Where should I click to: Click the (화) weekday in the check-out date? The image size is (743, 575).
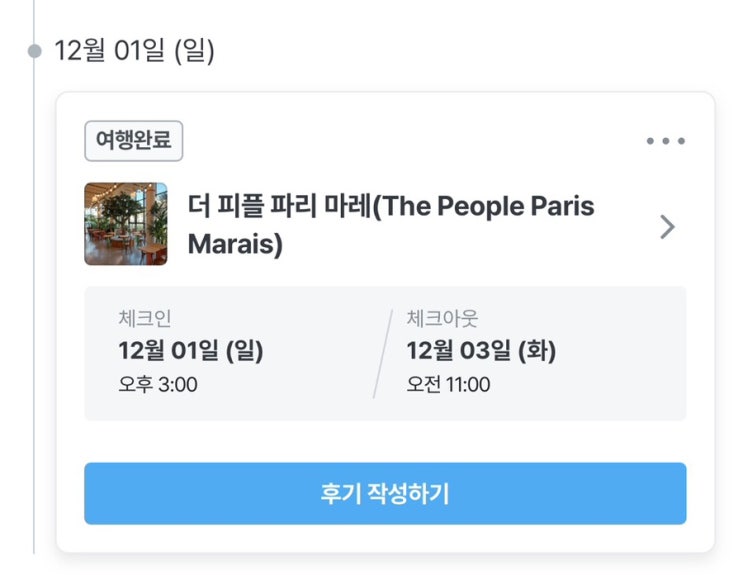point(534,351)
